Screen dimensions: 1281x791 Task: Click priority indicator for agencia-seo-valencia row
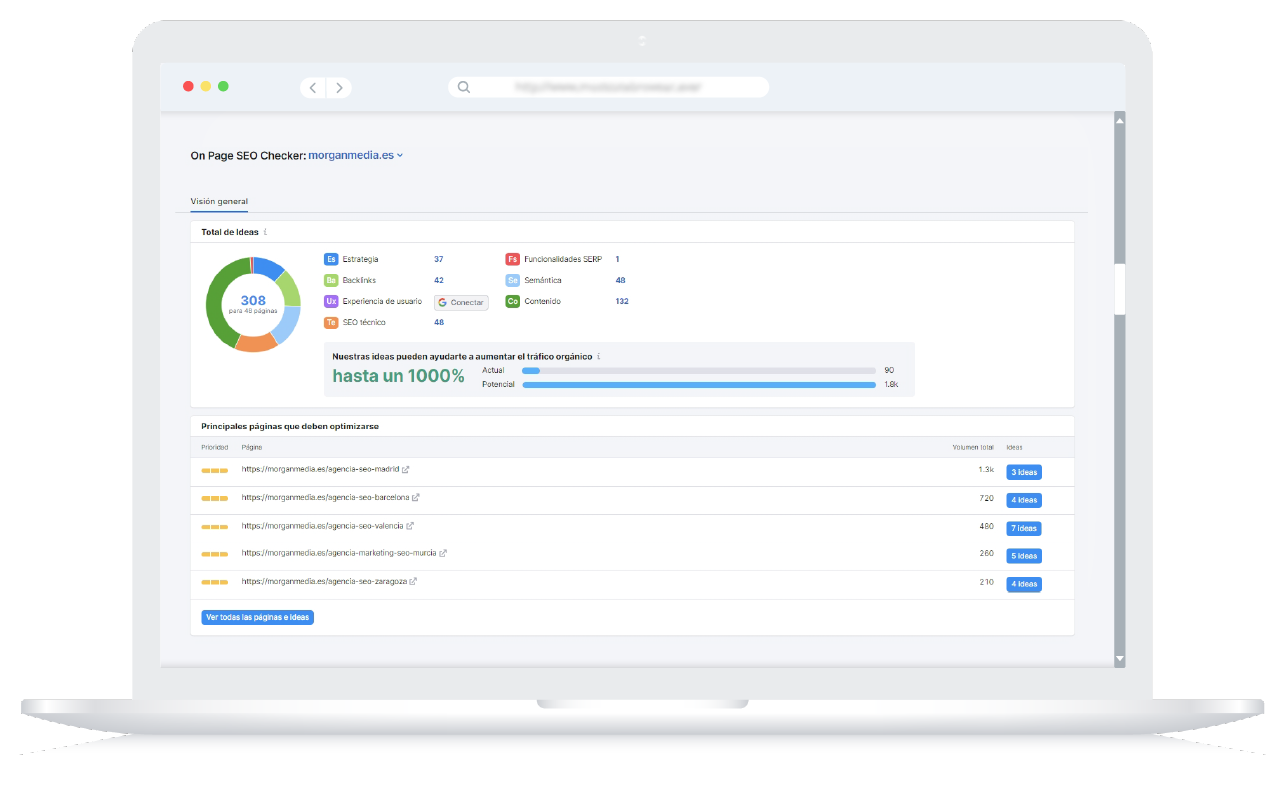(214, 526)
